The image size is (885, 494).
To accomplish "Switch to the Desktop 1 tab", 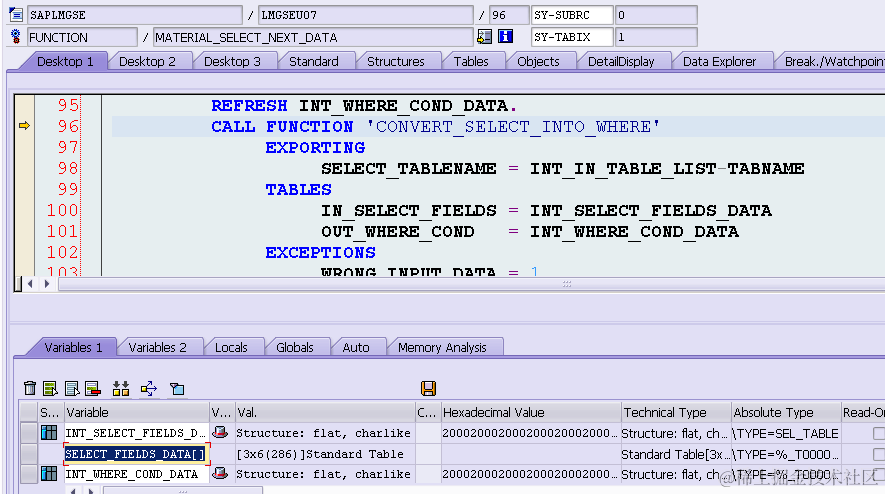I will tap(65, 62).
